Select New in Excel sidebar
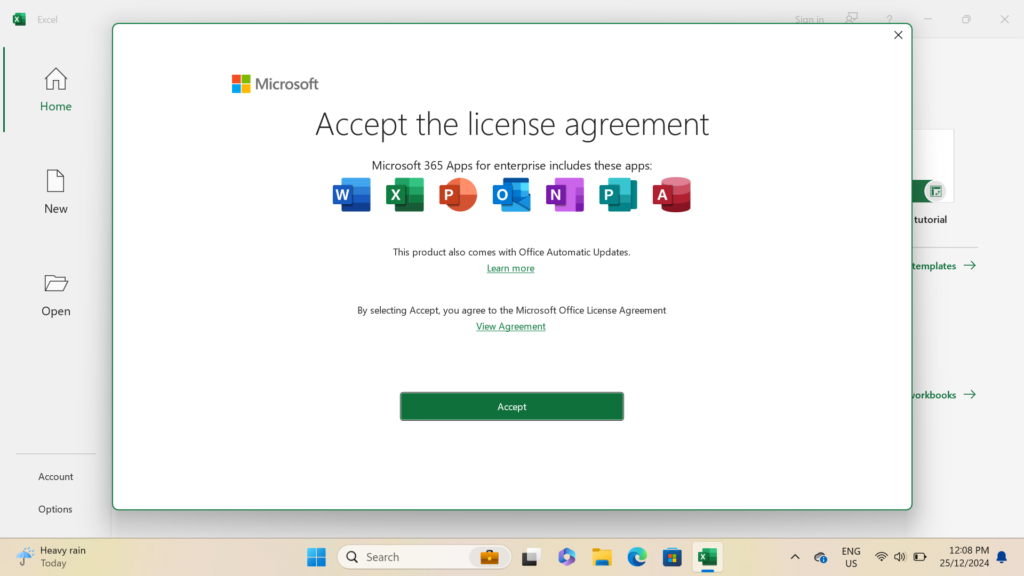Image resolution: width=1024 pixels, height=576 pixels. (x=56, y=192)
